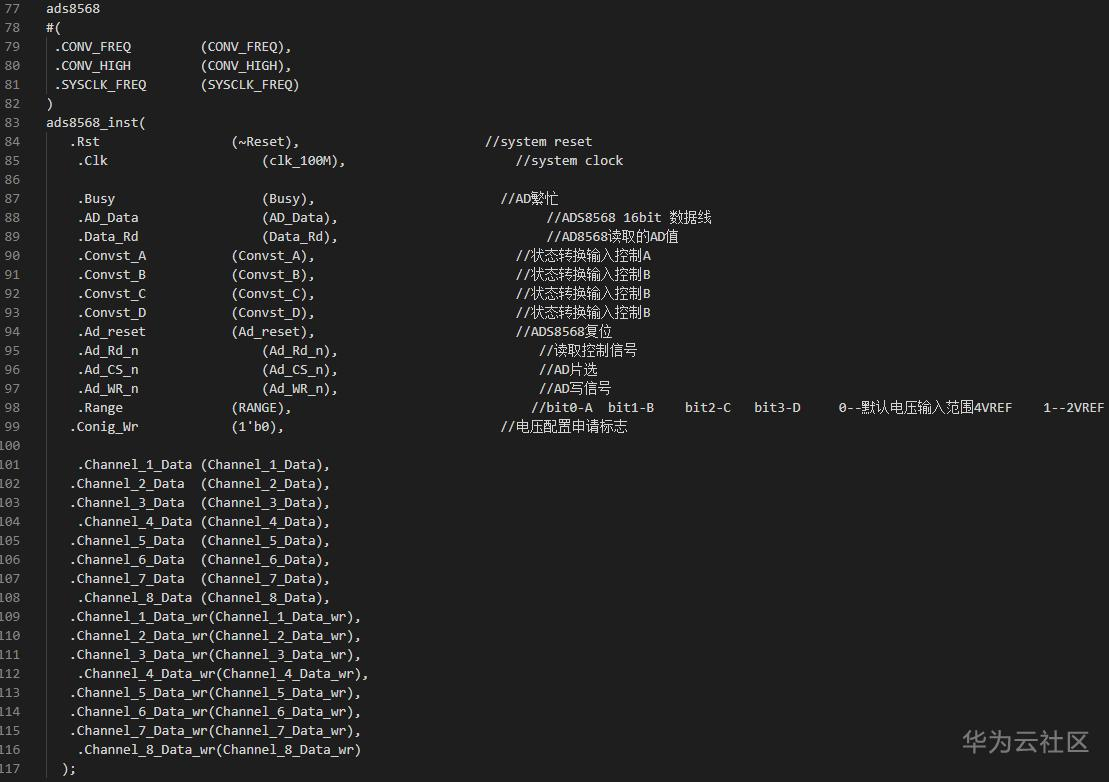Image resolution: width=1109 pixels, height=782 pixels.
Task: Click line number 98 in the gutter
Action: tap(12, 408)
